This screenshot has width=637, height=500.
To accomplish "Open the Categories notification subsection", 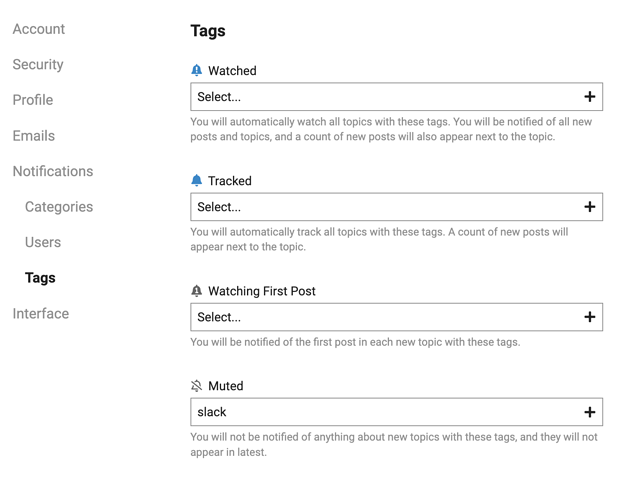I will [59, 207].
